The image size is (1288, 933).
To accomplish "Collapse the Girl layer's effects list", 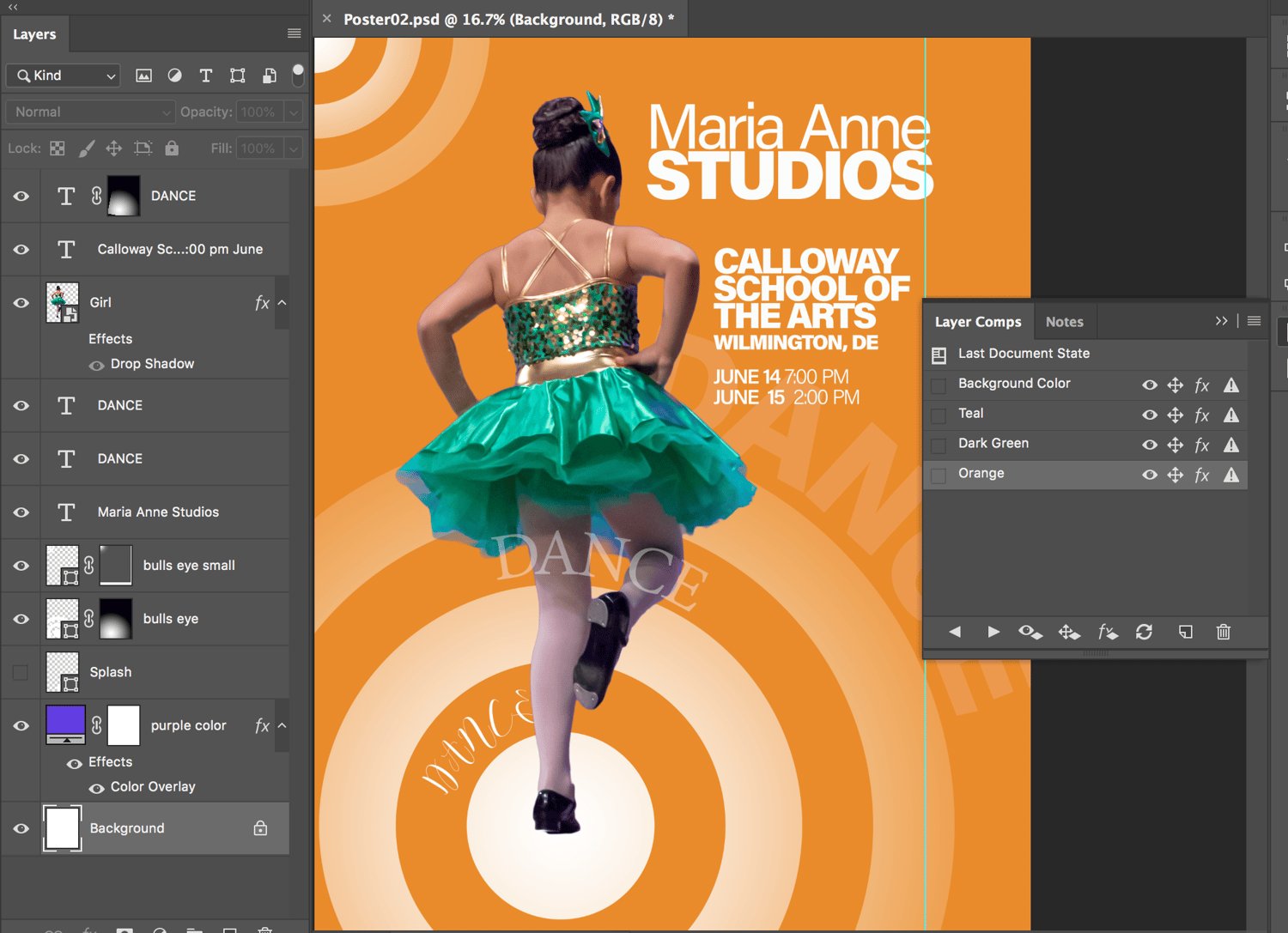I will [282, 302].
